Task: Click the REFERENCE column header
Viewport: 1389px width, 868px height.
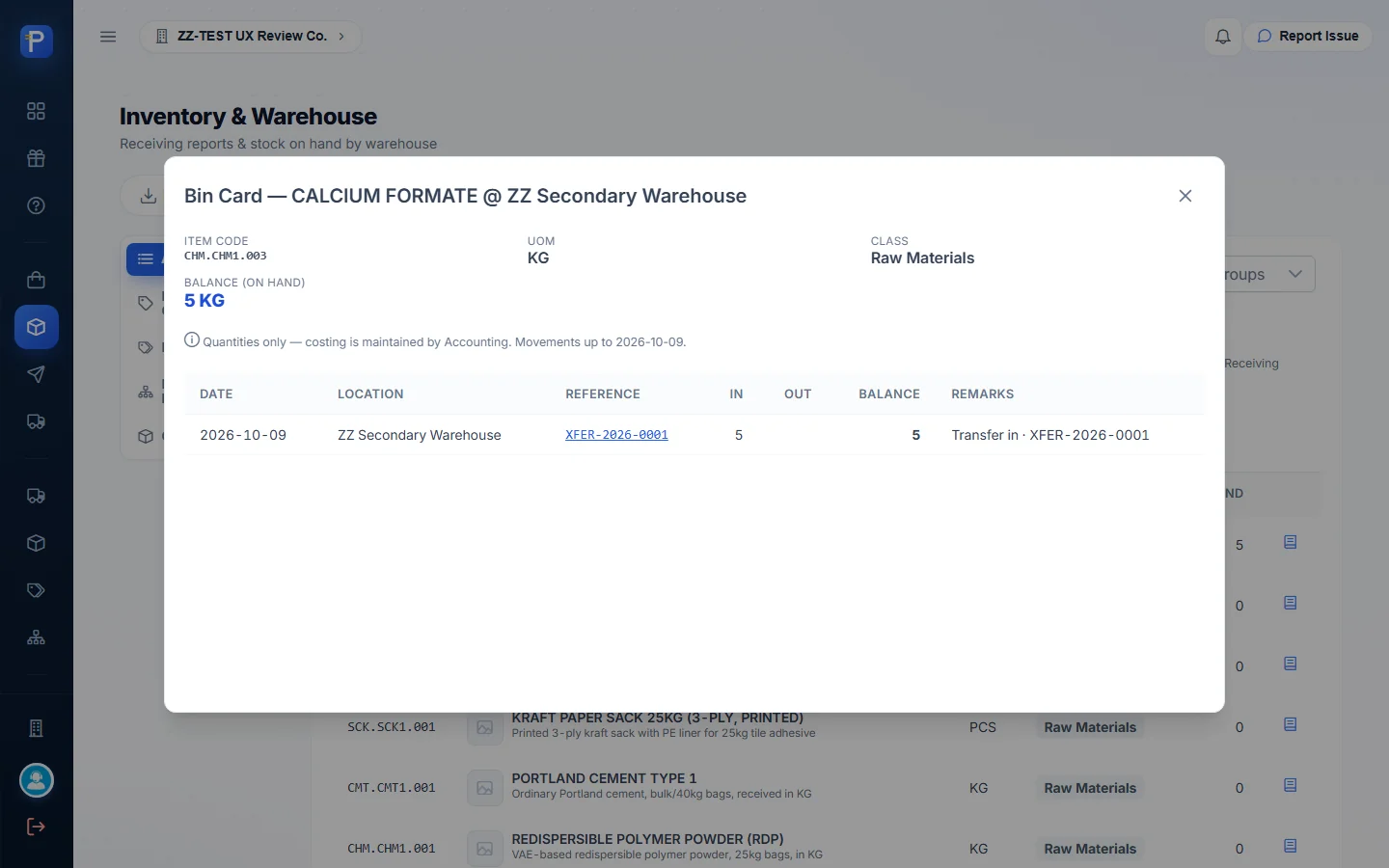Action: point(603,393)
